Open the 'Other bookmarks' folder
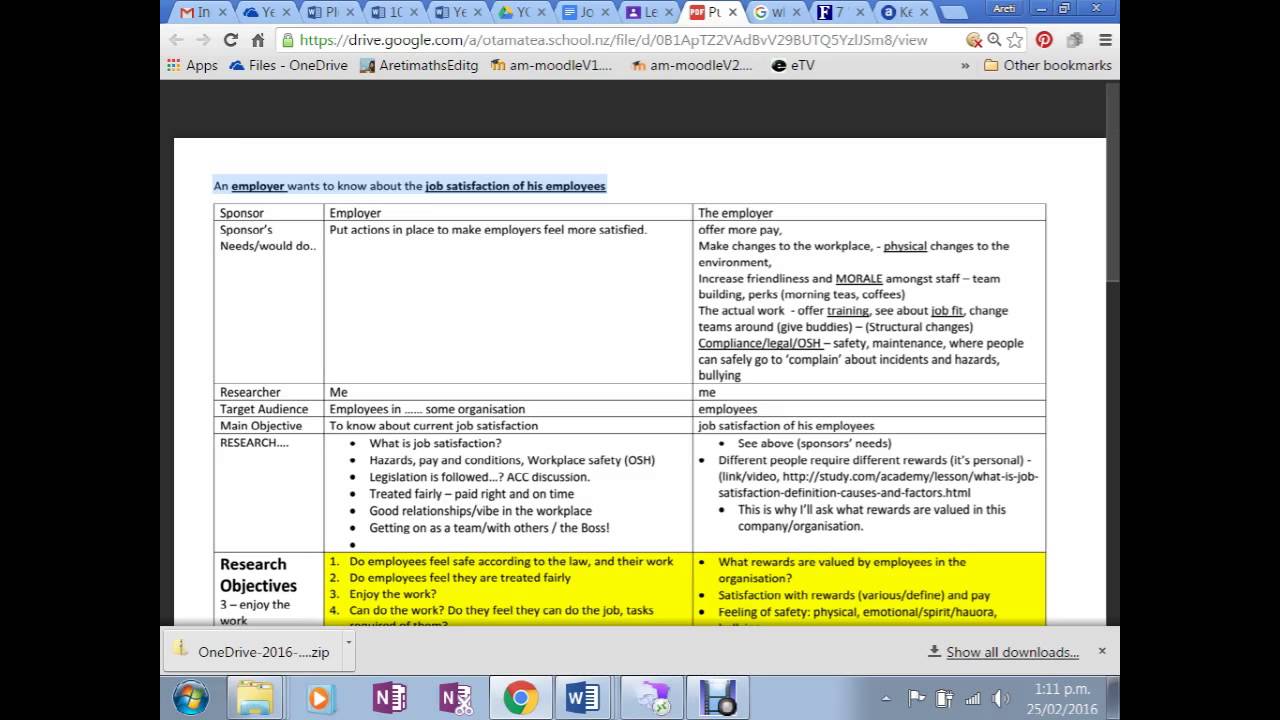 (1048, 65)
